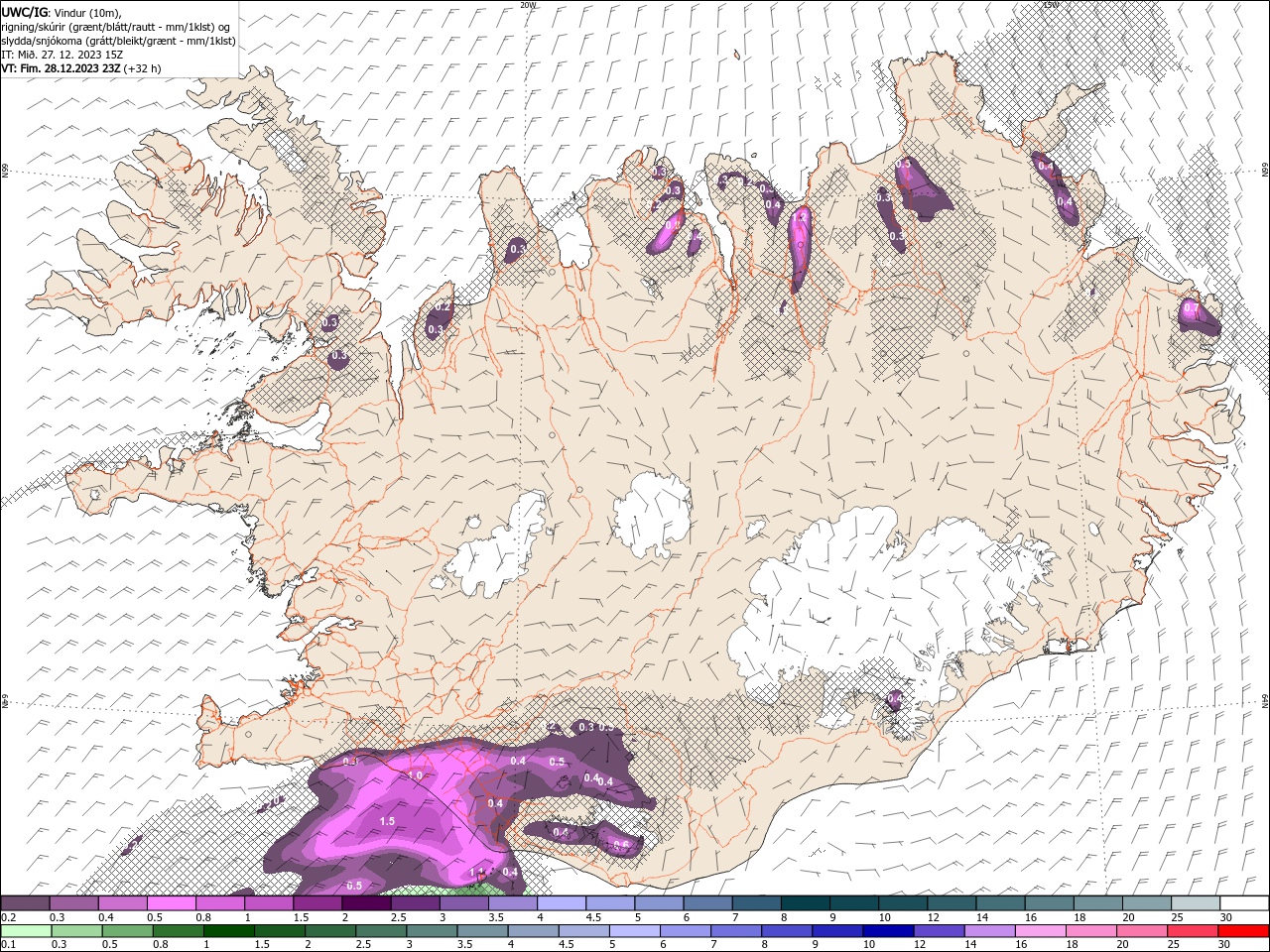Click the '20W' longitude label at top
Screen dimensions: 1270x952
click(528, 5)
